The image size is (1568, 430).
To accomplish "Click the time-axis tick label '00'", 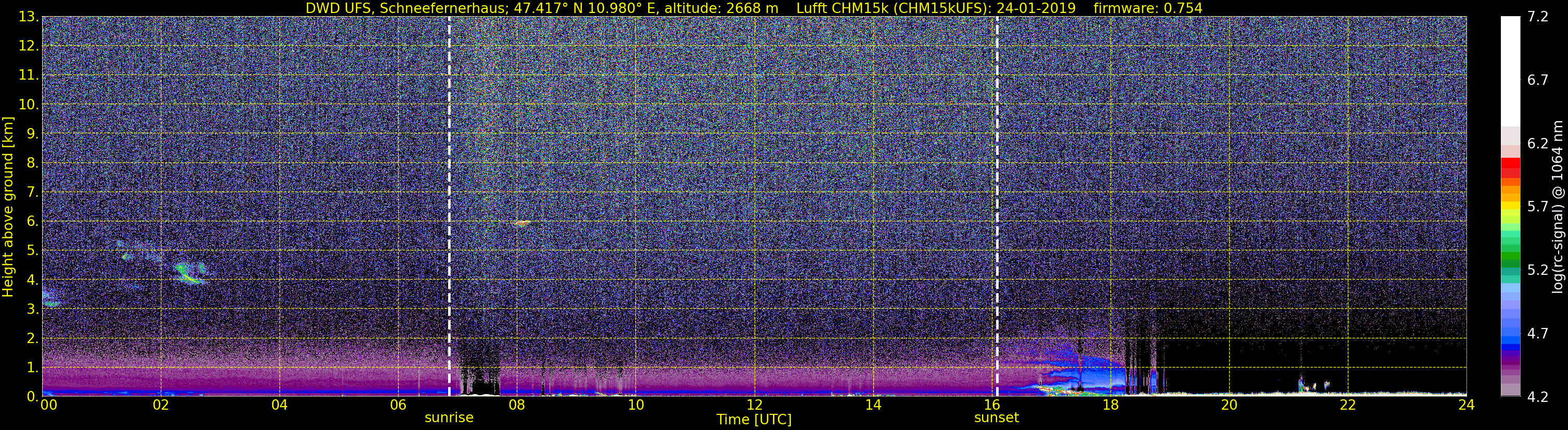I will point(48,406).
